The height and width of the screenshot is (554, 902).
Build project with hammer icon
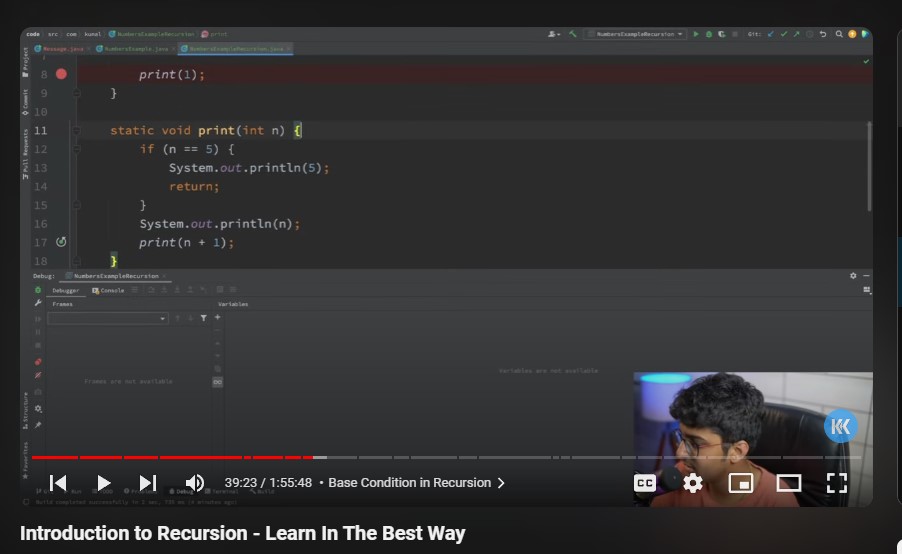pyautogui.click(x=572, y=34)
